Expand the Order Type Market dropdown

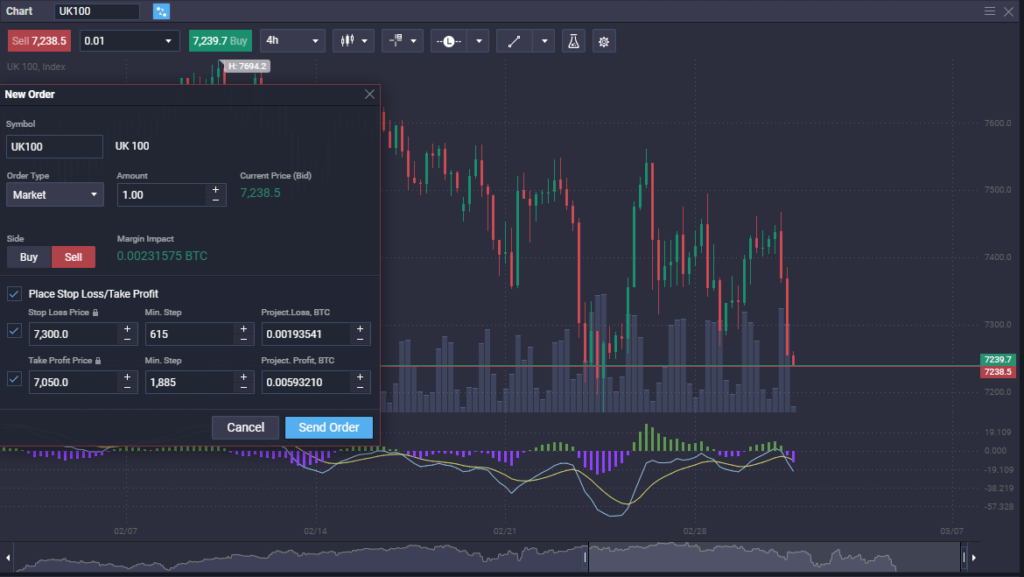coord(54,194)
